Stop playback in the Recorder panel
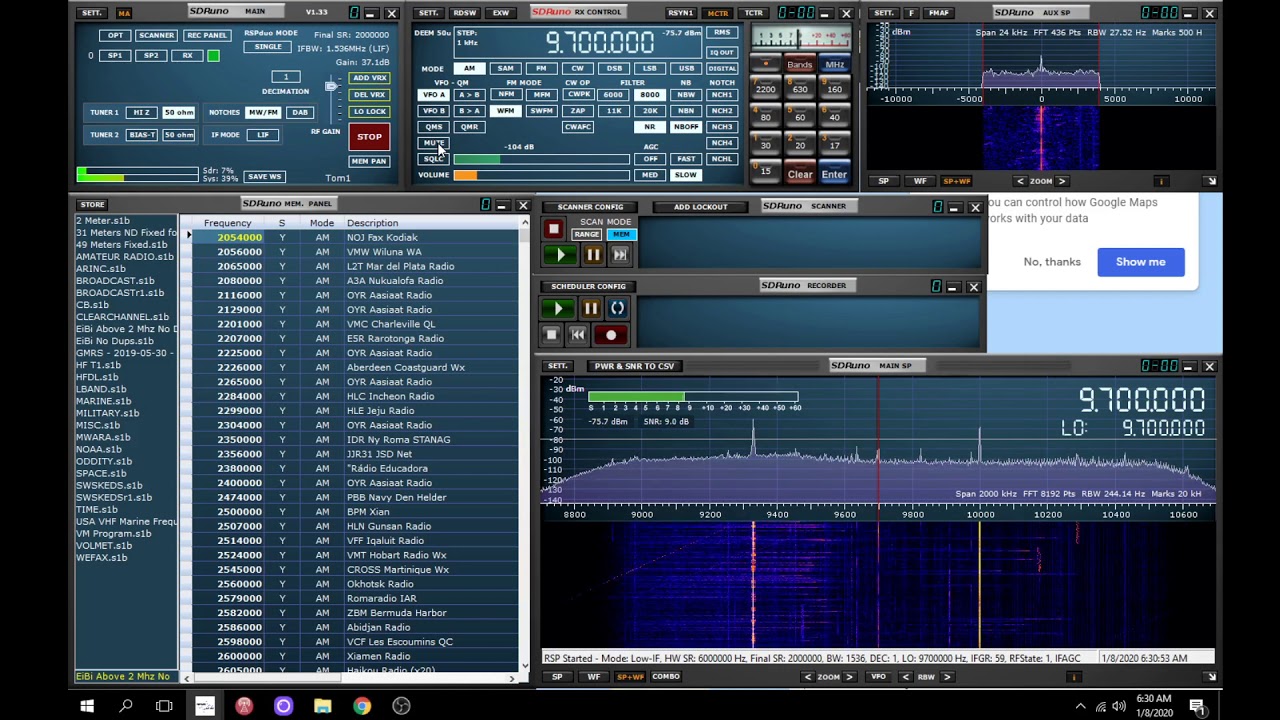 pyautogui.click(x=551, y=335)
